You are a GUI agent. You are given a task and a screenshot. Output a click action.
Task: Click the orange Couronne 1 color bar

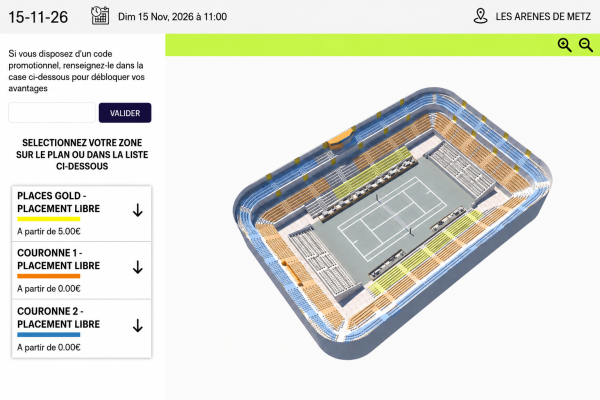pyautogui.click(x=49, y=276)
